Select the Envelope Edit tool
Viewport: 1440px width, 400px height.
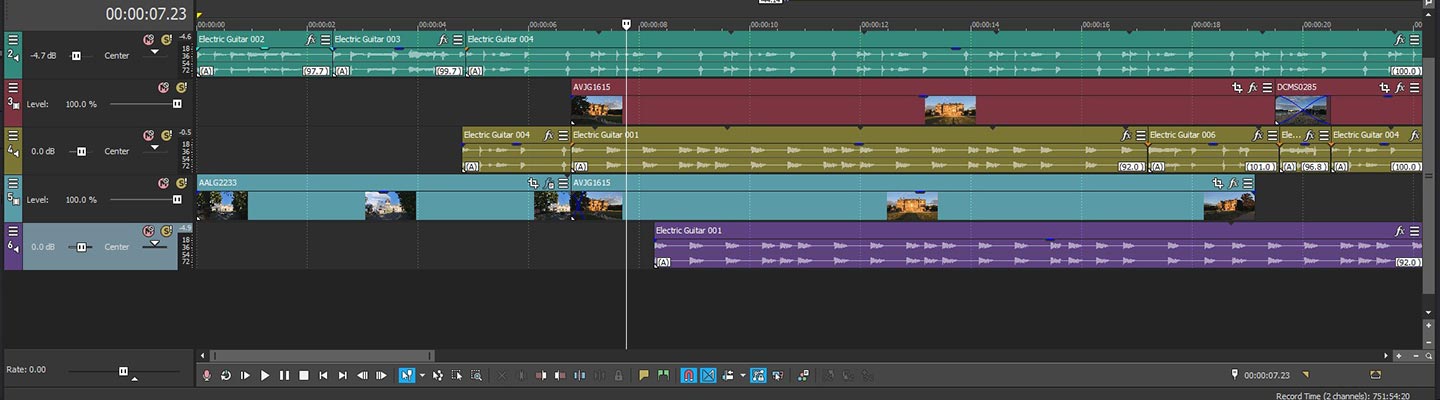click(437, 375)
